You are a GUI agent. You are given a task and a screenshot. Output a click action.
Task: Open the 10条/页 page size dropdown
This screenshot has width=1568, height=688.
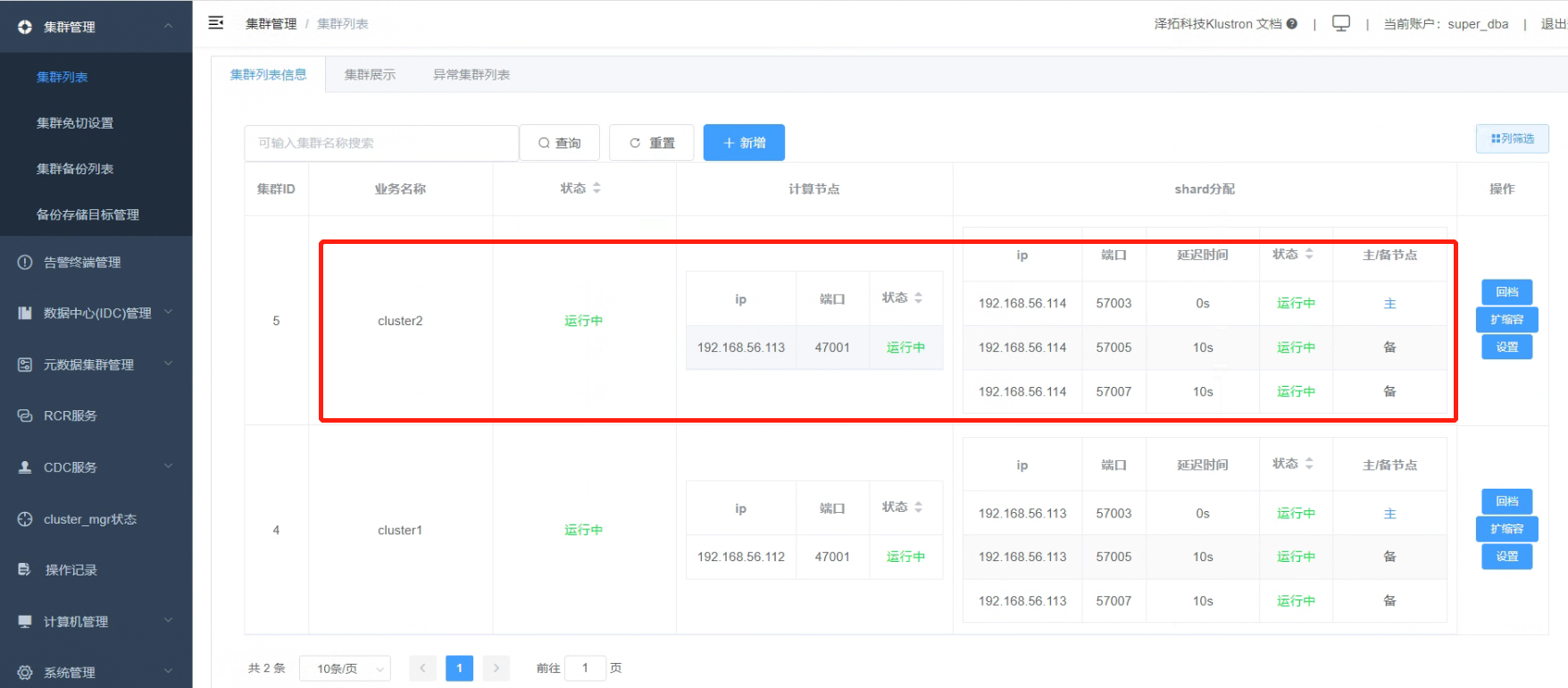pyautogui.click(x=346, y=668)
